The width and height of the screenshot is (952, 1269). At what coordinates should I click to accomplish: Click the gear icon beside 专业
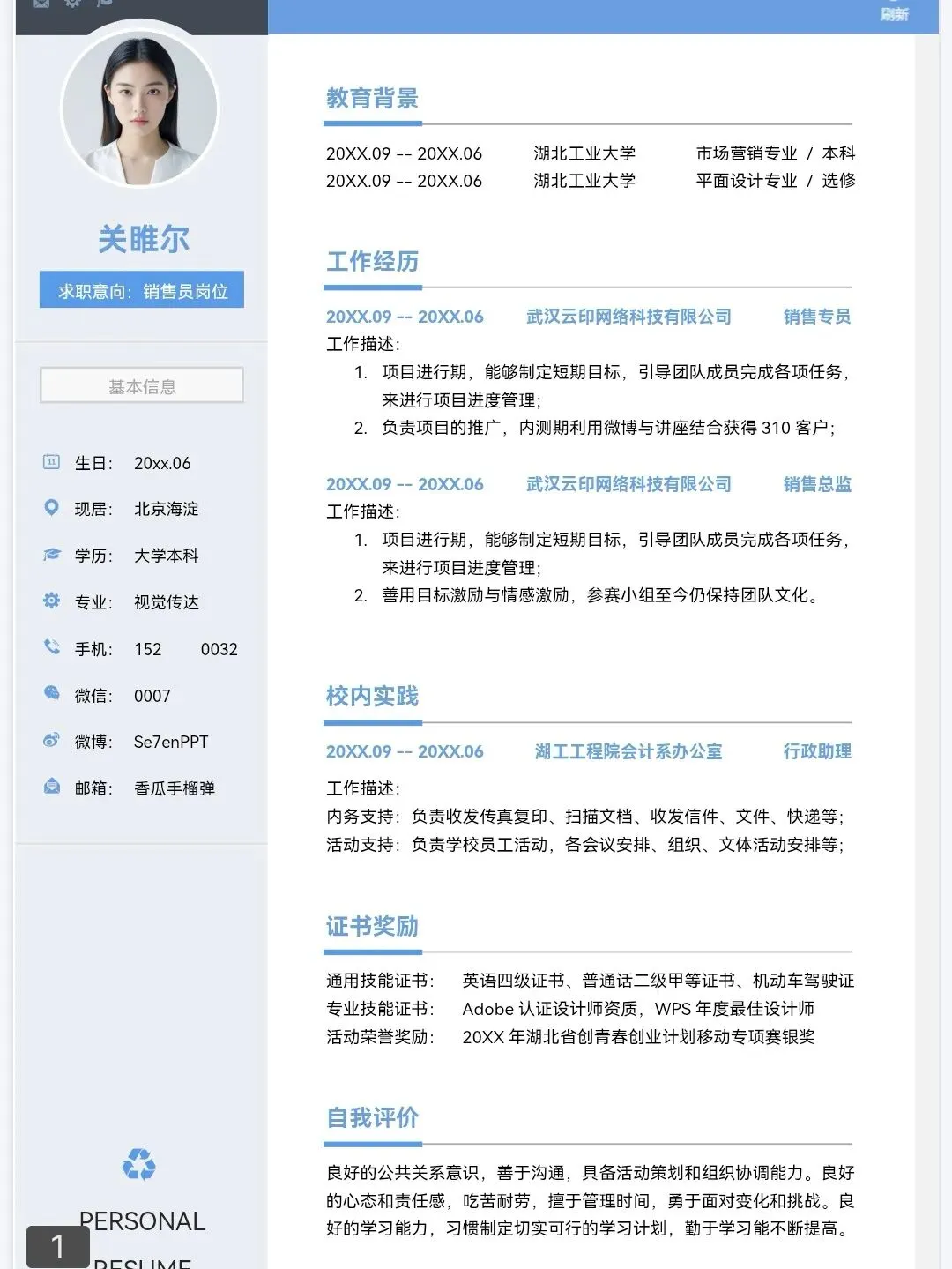pos(51,601)
